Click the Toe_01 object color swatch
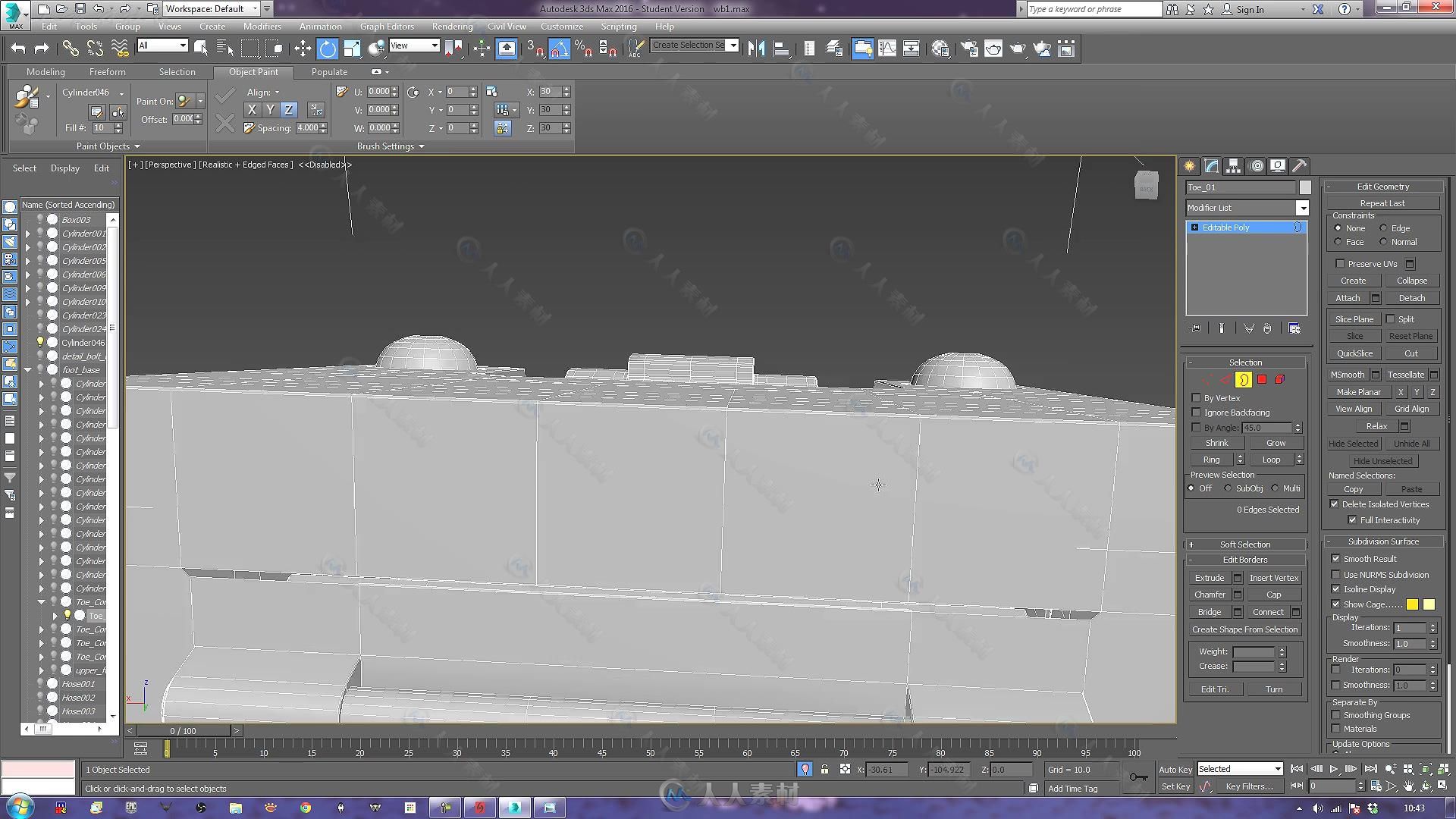This screenshot has width=1456, height=819. point(1304,187)
